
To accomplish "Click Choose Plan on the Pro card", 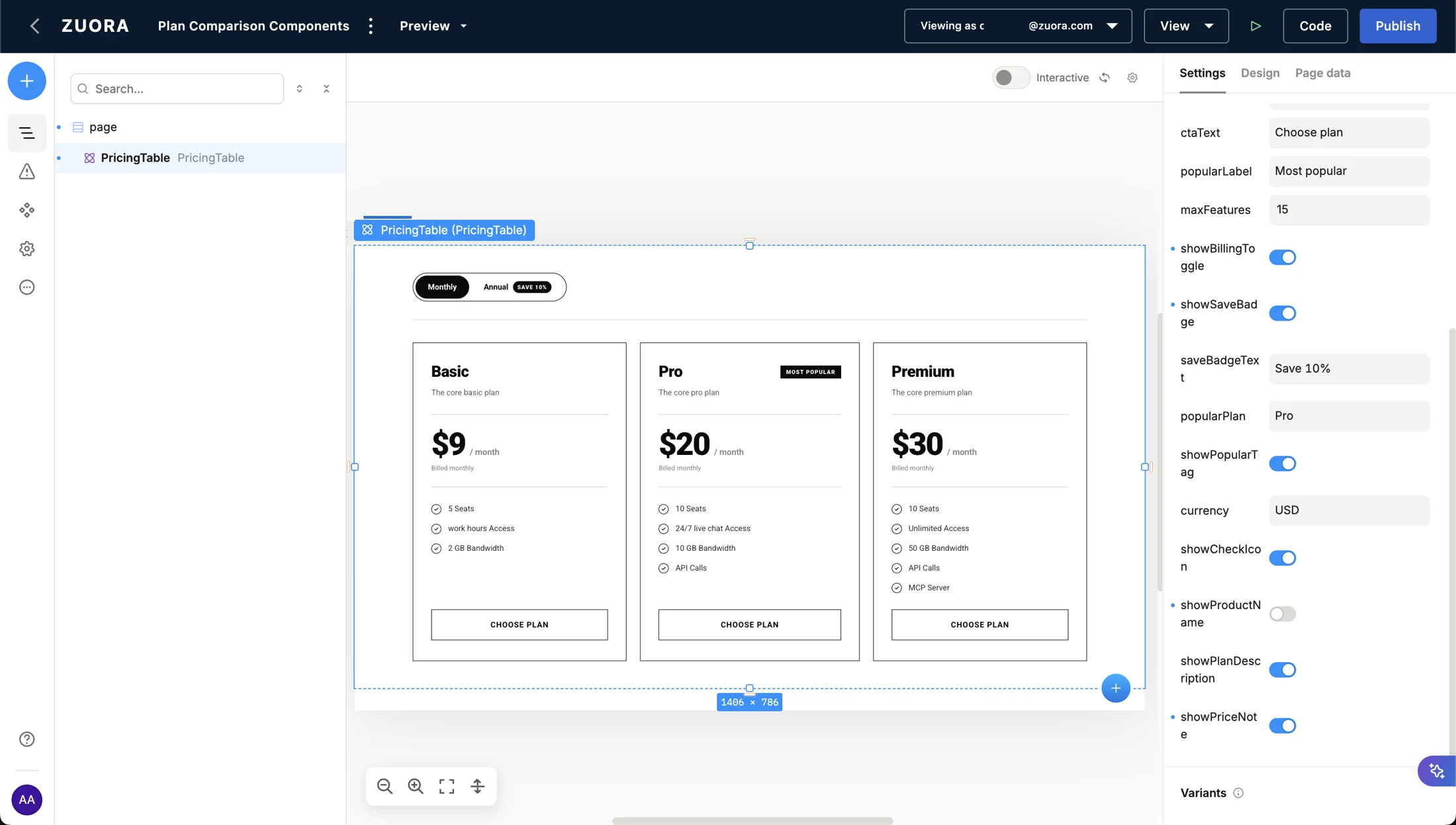I will tap(749, 624).
